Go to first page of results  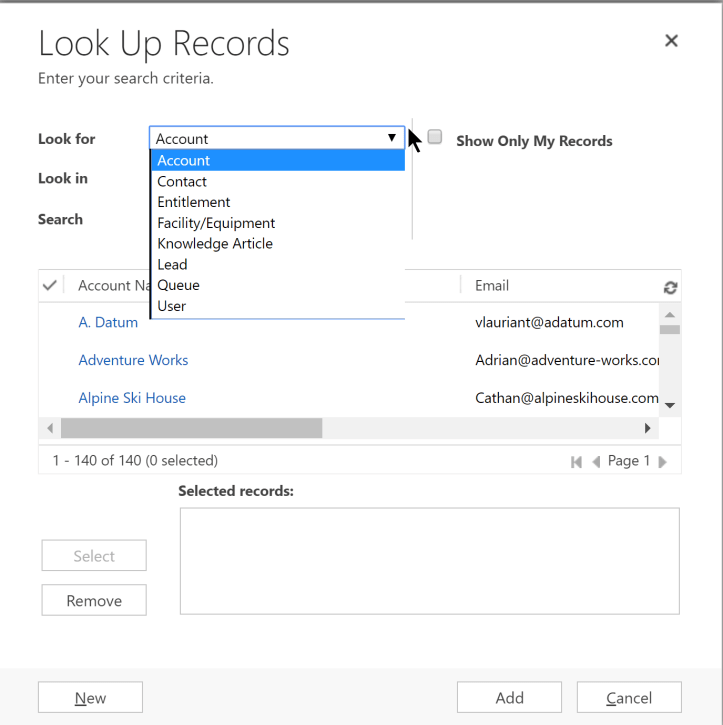[576, 462]
